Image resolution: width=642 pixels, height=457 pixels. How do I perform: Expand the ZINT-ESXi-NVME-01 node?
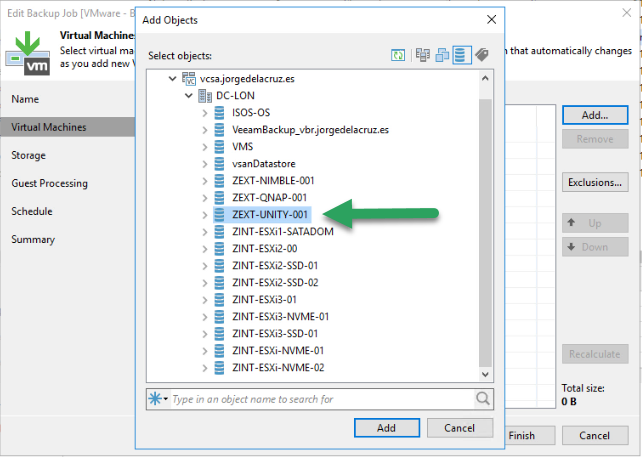click(205, 351)
